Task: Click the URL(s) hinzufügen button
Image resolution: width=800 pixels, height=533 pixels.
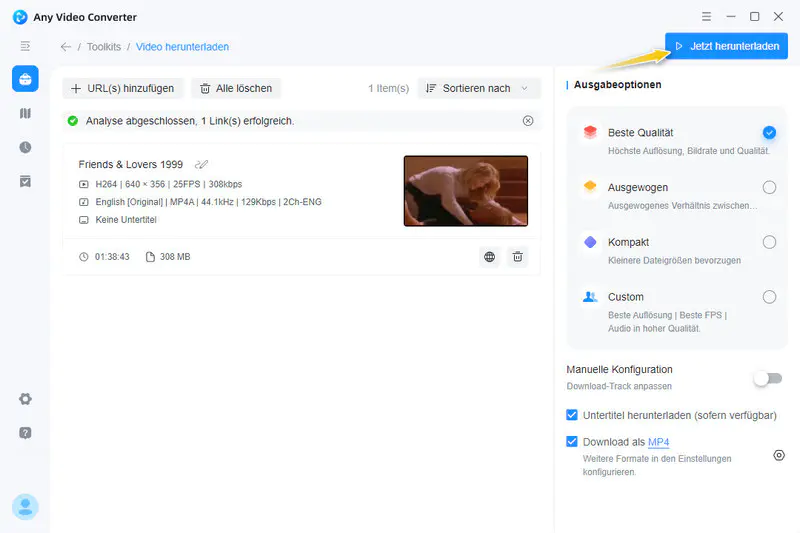Action: pos(123,88)
